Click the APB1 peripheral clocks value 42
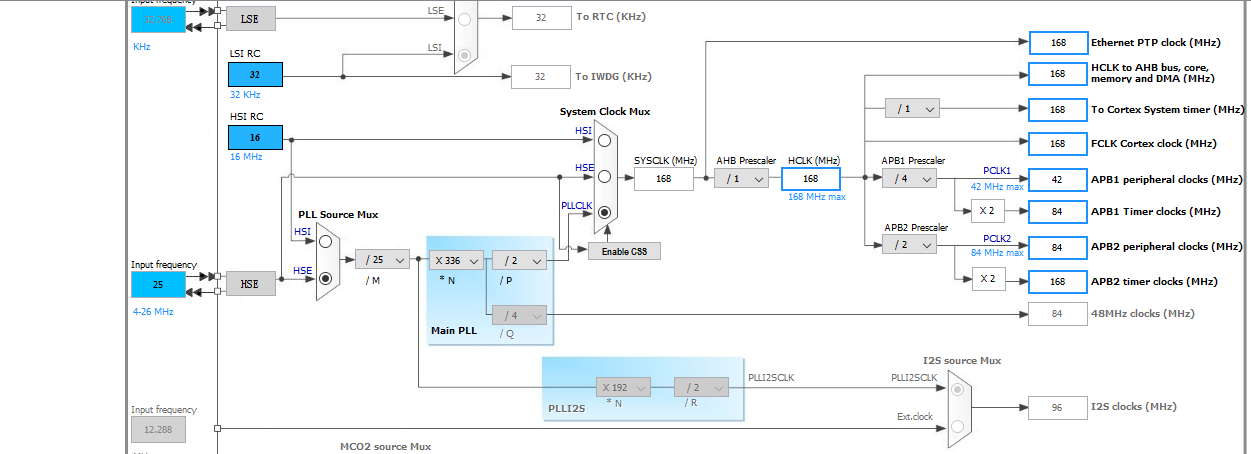This screenshot has height=454, width=1251. (x=1058, y=180)
